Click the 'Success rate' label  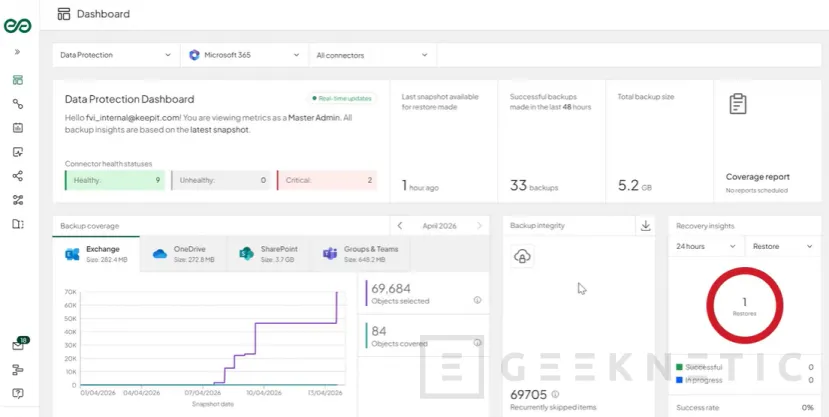point(697,407)
